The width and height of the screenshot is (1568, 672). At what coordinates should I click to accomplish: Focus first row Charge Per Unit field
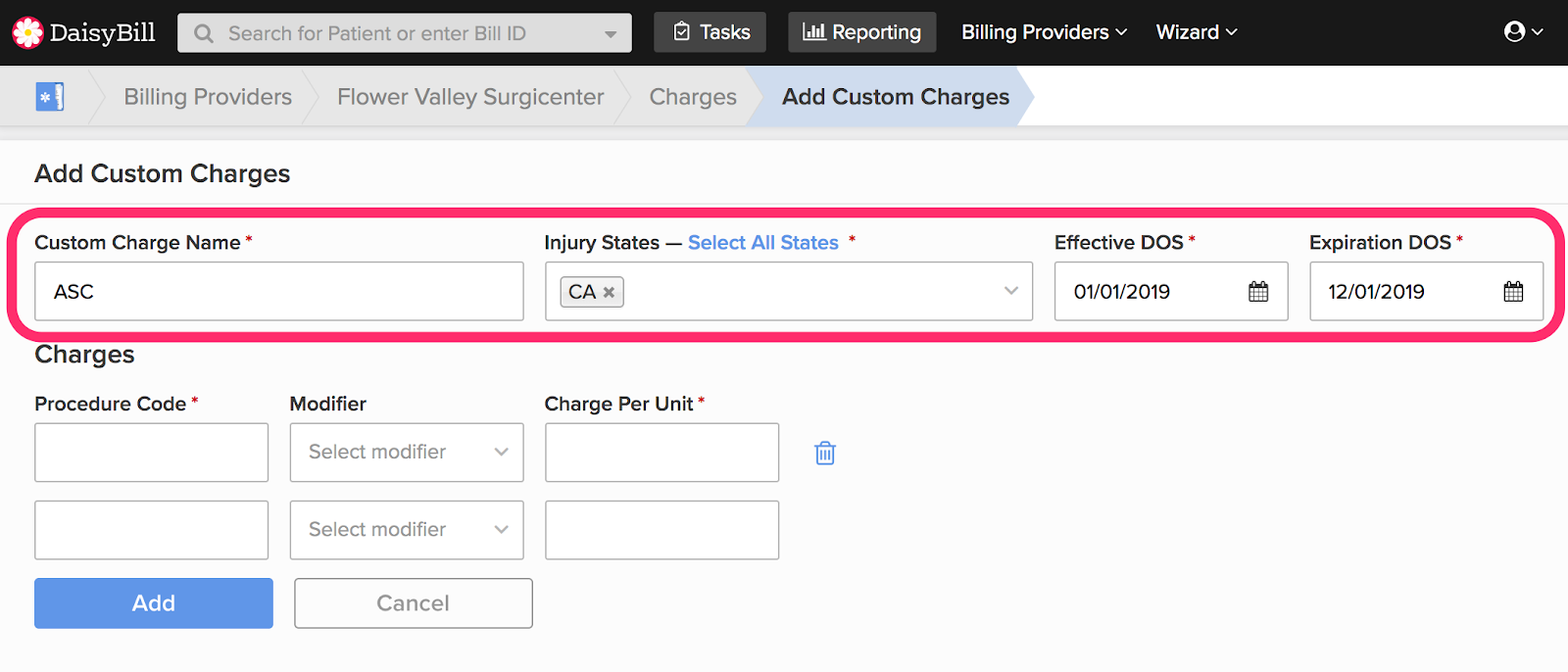click(x=662, y=453)
